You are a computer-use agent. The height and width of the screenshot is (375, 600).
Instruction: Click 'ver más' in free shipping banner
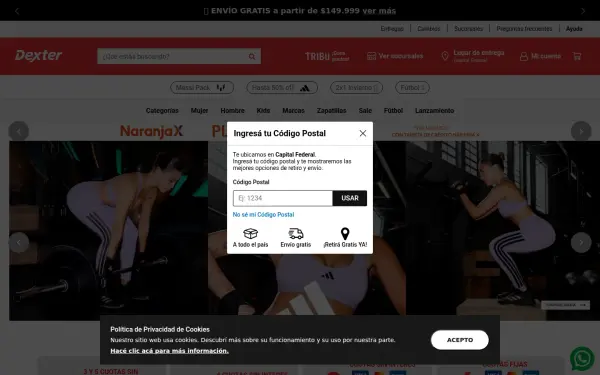point(379,11)
